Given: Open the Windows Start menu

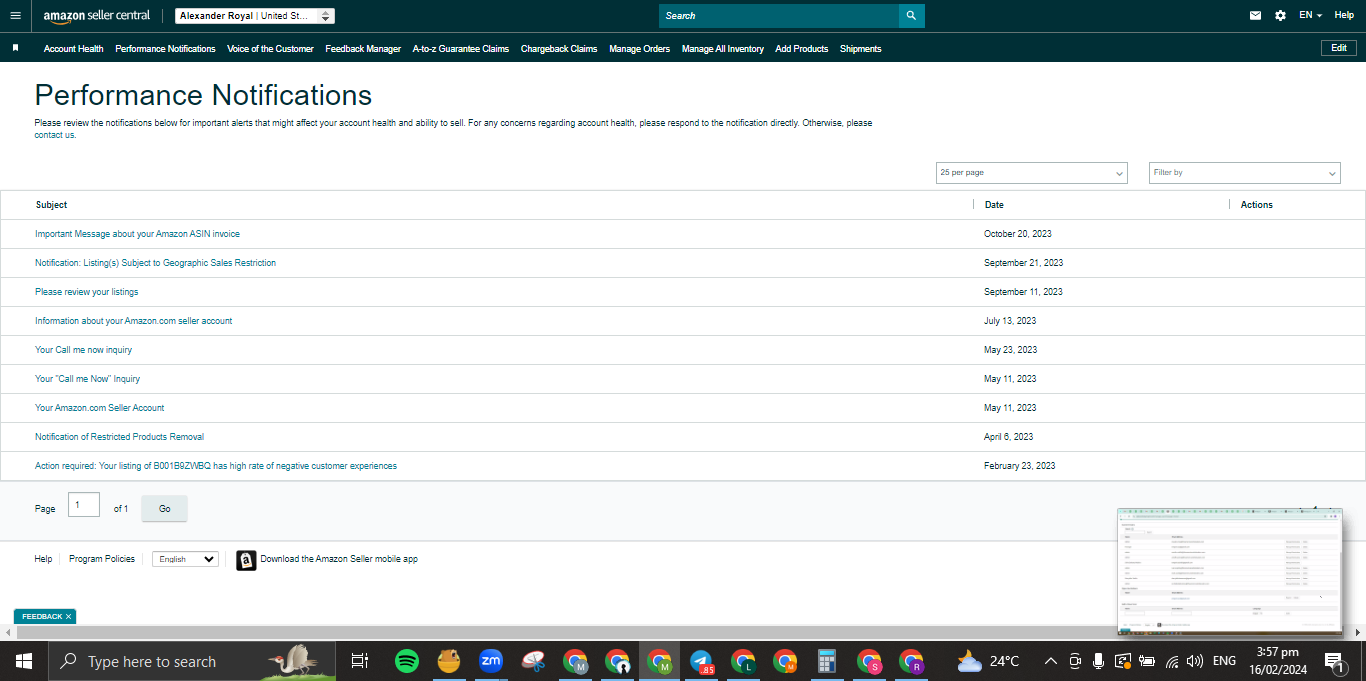Looking at the screenshot, I should coord(24,661).
